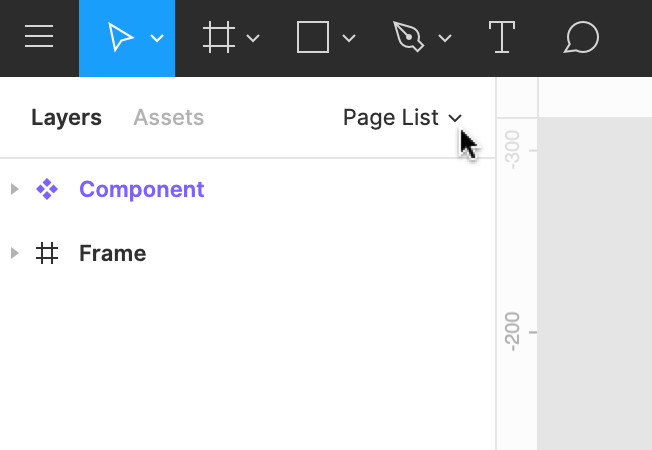The height and width of the screenshot is (450, 652).
Task: Expand the Frame layer
Action: click(14, 253)
